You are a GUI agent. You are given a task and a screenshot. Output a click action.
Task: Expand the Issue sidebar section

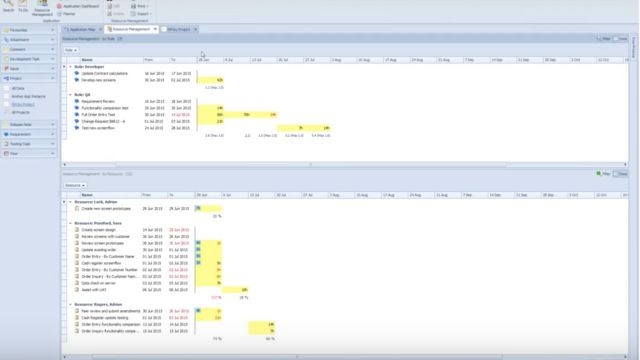click(29, 69)
